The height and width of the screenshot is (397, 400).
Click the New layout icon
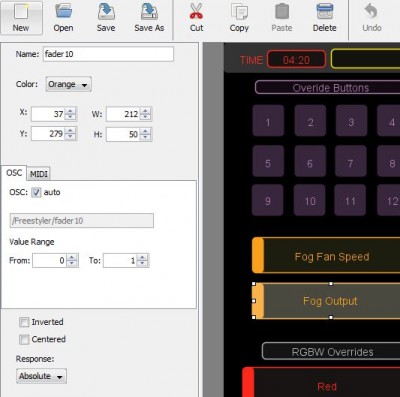click(21, 17)
